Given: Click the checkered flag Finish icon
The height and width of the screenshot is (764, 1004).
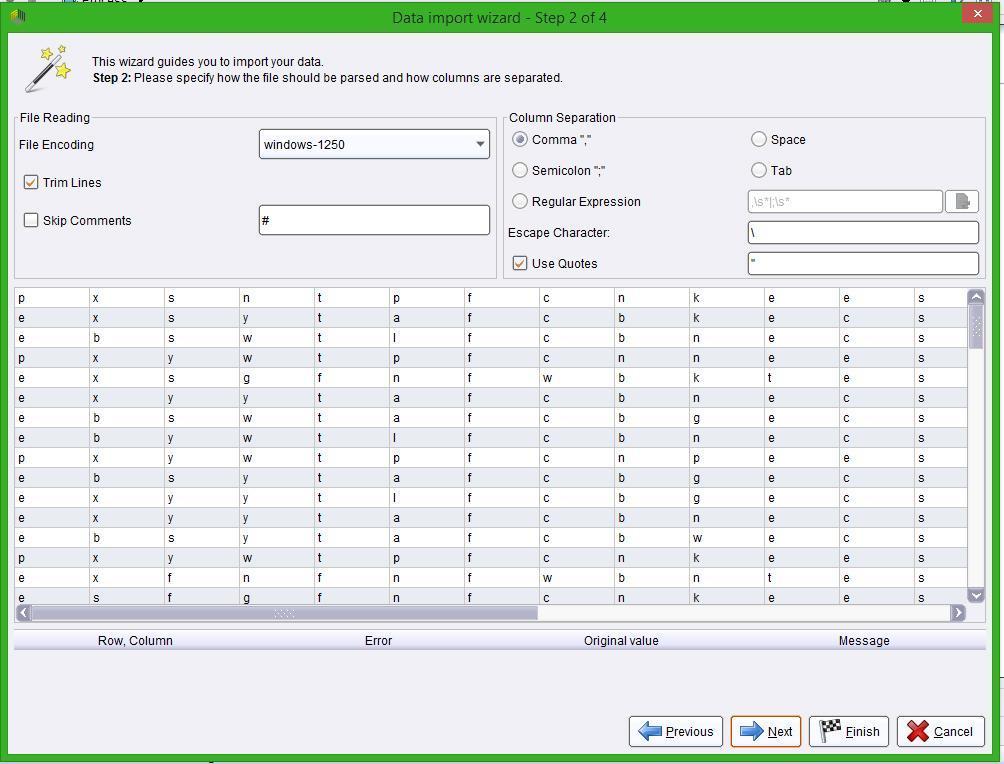Looking at the screenshot, I should (830, 731).
